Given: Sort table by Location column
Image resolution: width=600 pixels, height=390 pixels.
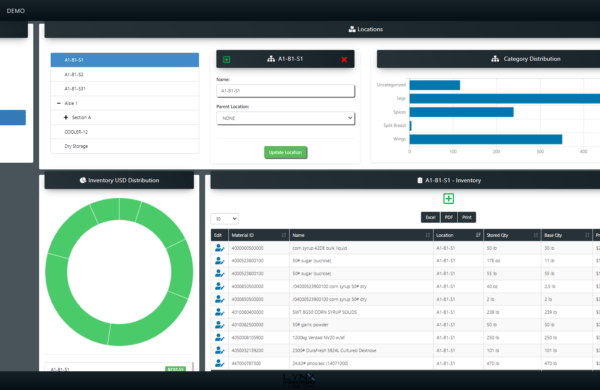Looking at the screenshot, I should pos(458,235).
